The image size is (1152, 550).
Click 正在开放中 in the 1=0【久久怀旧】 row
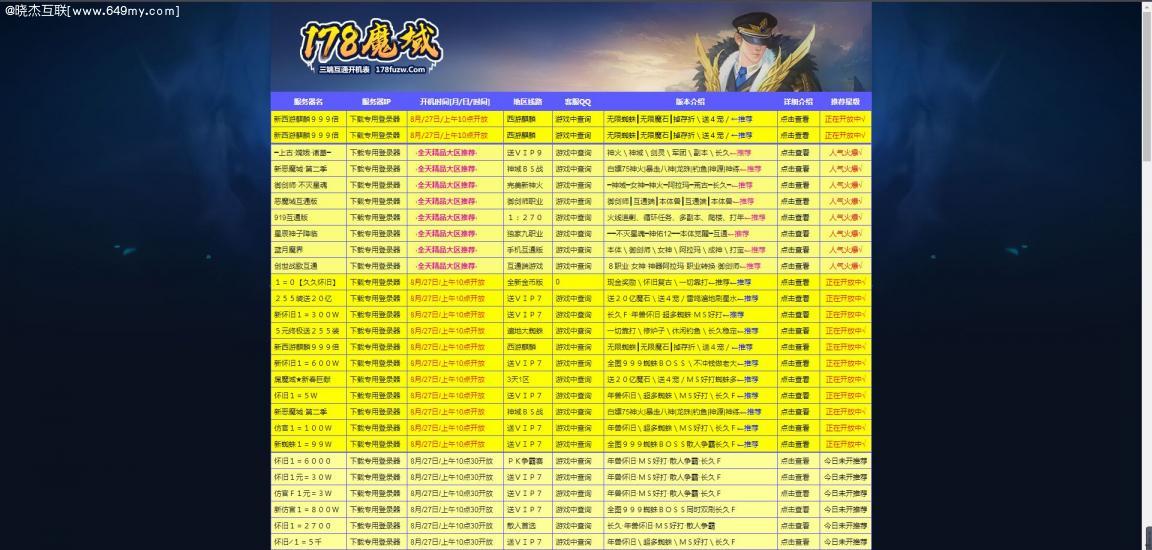(x=845, y=282)
